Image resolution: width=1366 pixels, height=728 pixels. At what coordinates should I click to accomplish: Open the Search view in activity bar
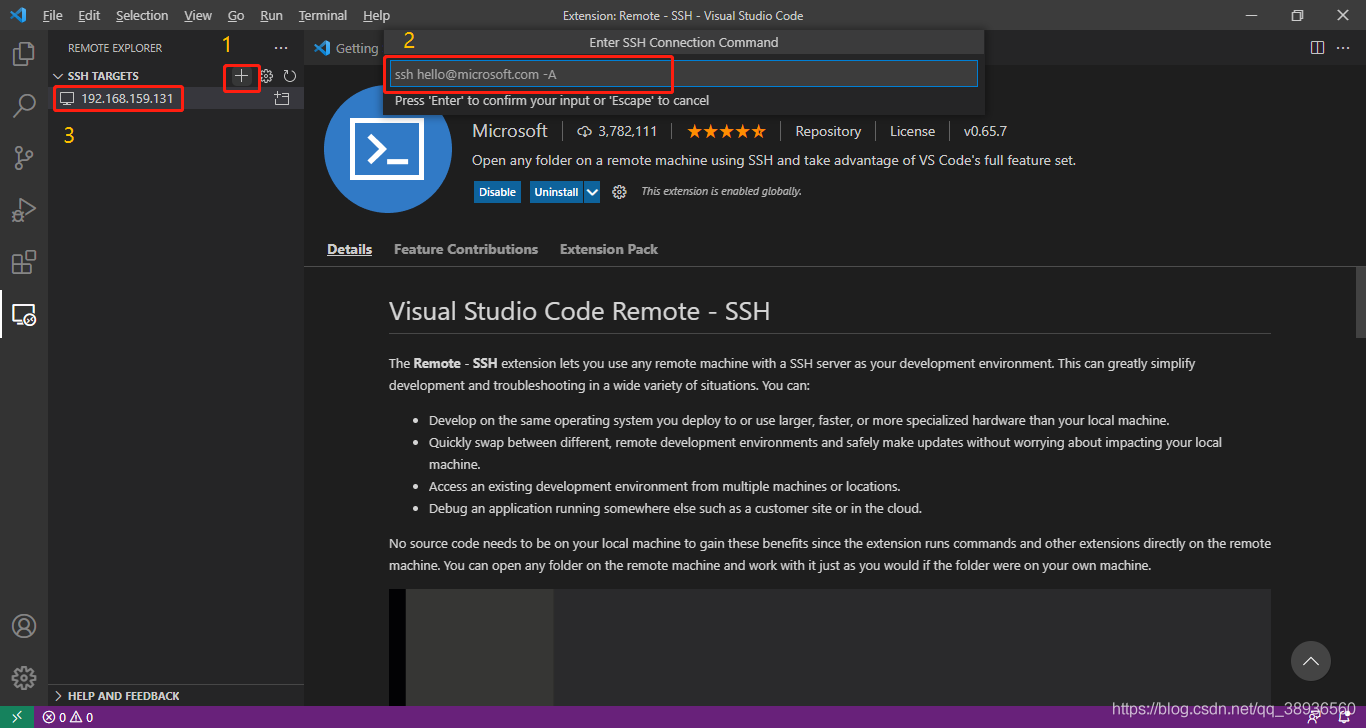24,105
